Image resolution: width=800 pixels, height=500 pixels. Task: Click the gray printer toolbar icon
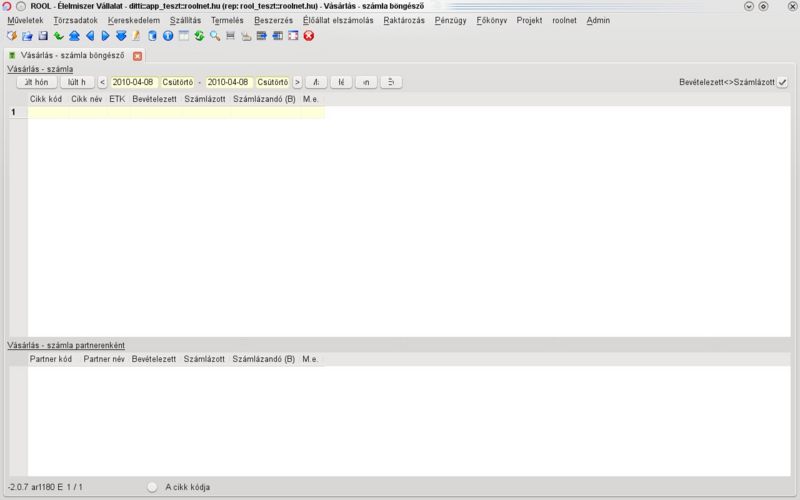click(x=231, y=36)
